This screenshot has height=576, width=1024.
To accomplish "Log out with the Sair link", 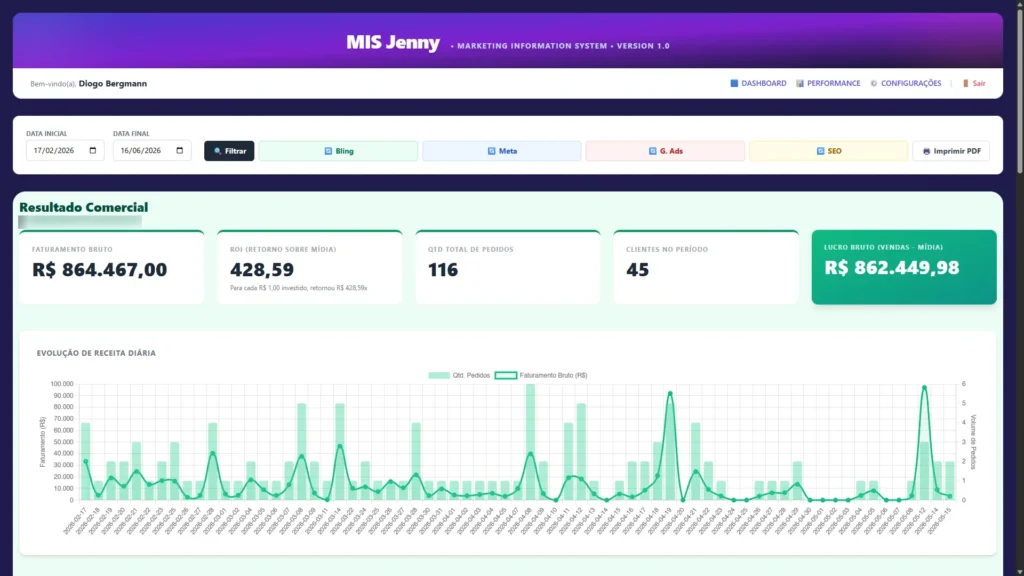I will click(974, 84).
